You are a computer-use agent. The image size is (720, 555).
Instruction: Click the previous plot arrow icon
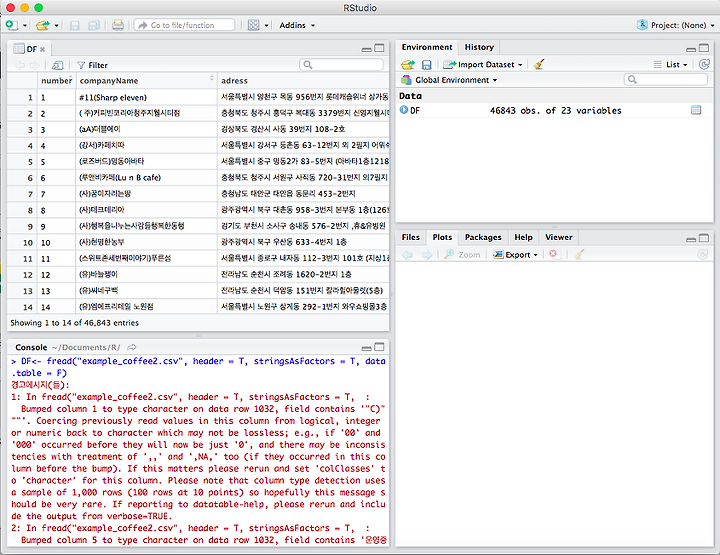(x=407, y=255)
